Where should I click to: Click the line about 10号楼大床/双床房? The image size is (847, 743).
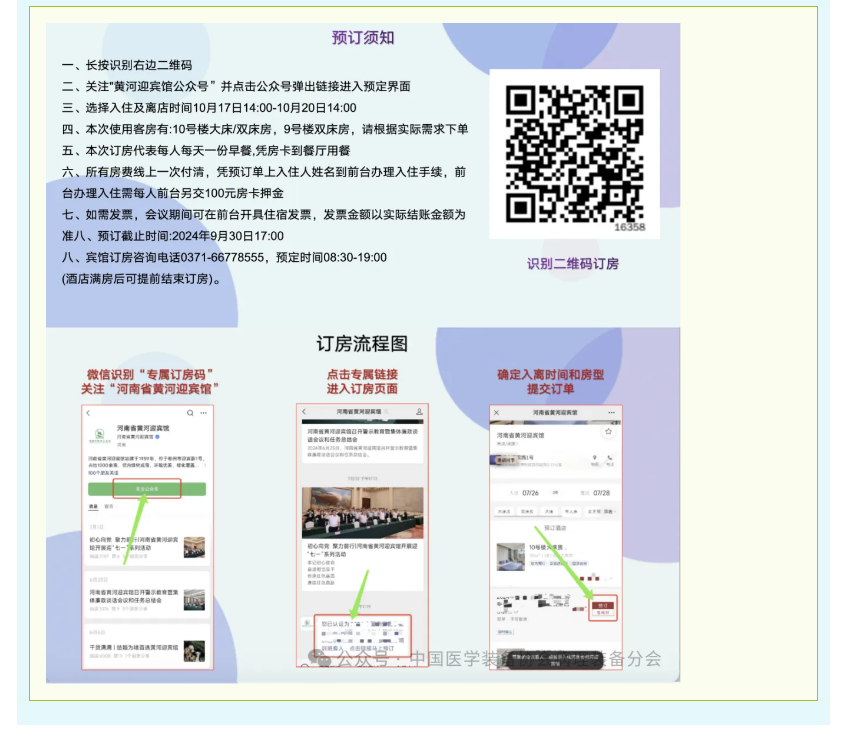[265, 130]
